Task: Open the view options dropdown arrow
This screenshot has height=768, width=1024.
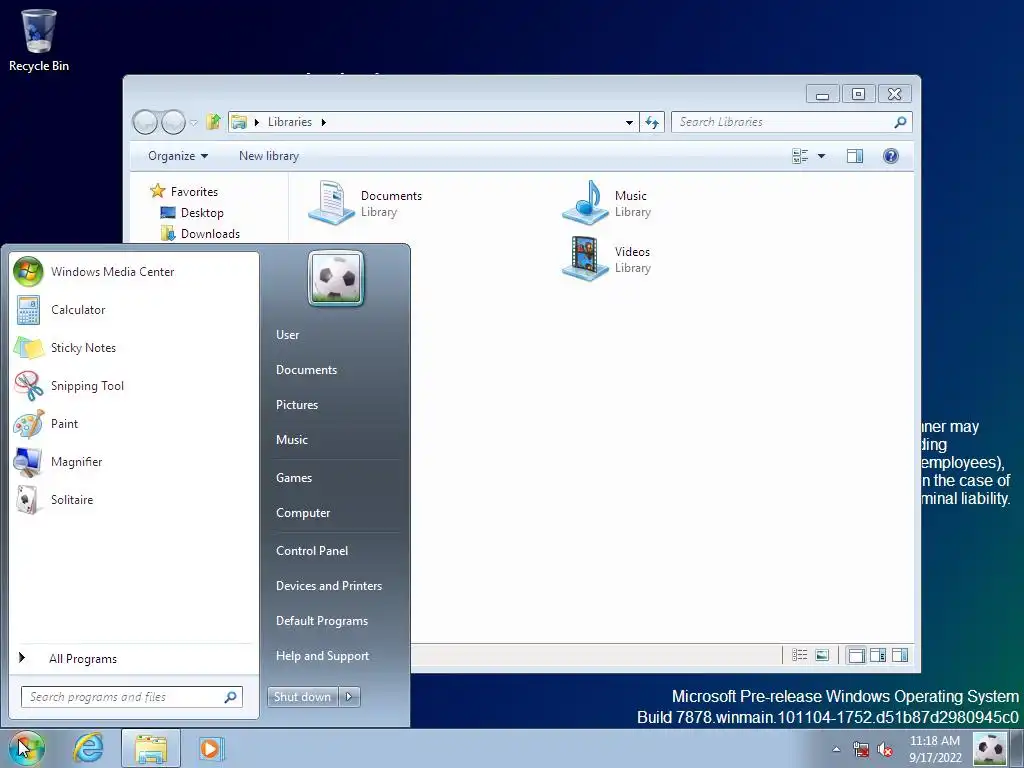Action: click(x=822, y=156)
